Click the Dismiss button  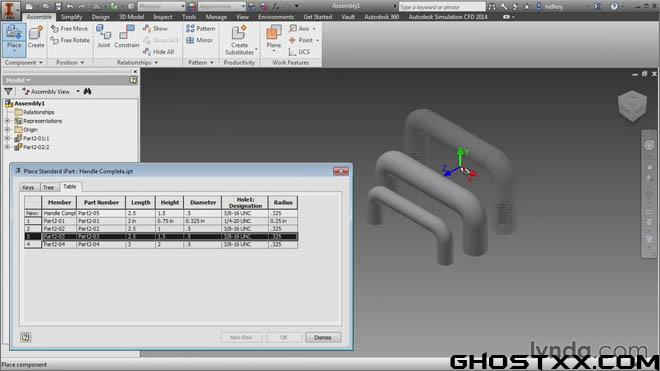coord(323,337)
